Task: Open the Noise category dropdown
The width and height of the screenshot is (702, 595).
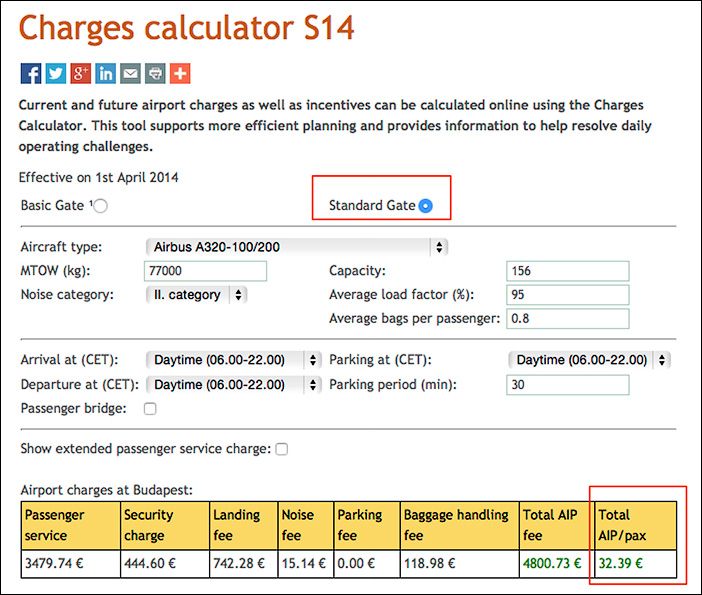Action: pos(197,295)
